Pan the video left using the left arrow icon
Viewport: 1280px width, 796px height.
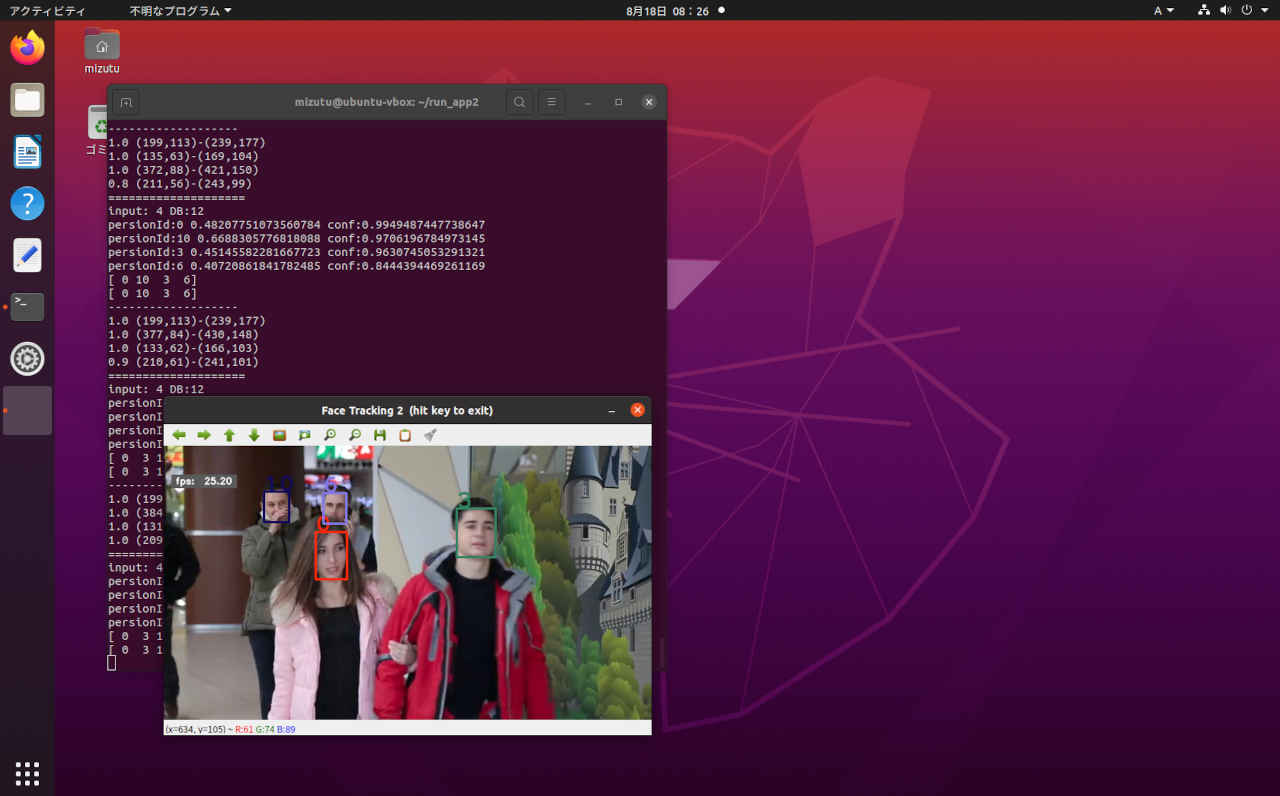180,435
